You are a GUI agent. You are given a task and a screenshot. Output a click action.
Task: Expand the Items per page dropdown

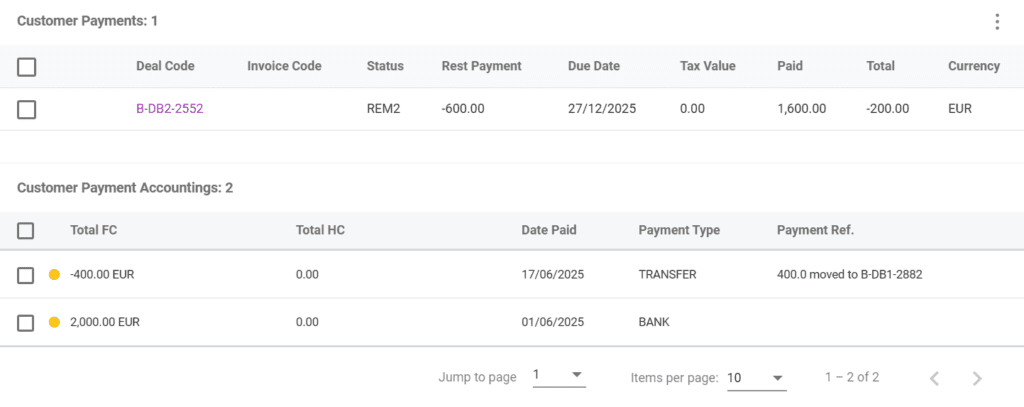coord(756,378)
